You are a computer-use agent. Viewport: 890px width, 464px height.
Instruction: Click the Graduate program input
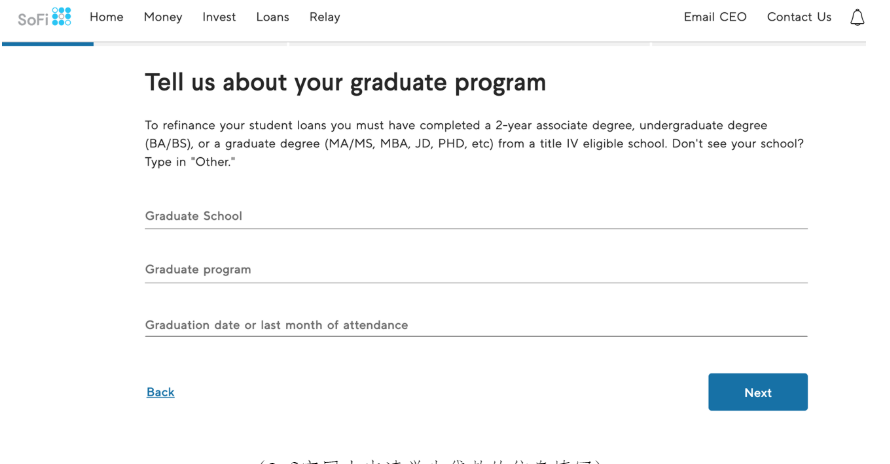coord(476,270)
